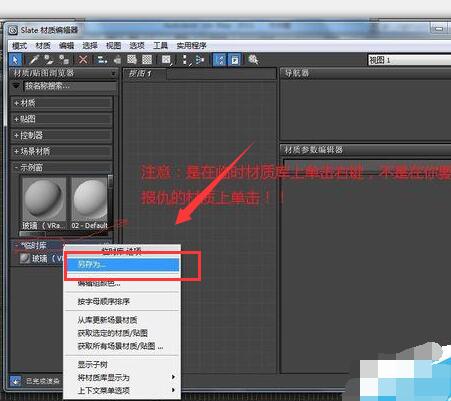The width and height of the screenshot is (451, 401).
Task: Select the 玻璃 material in 临时库
Action: [x=42, y=259]
